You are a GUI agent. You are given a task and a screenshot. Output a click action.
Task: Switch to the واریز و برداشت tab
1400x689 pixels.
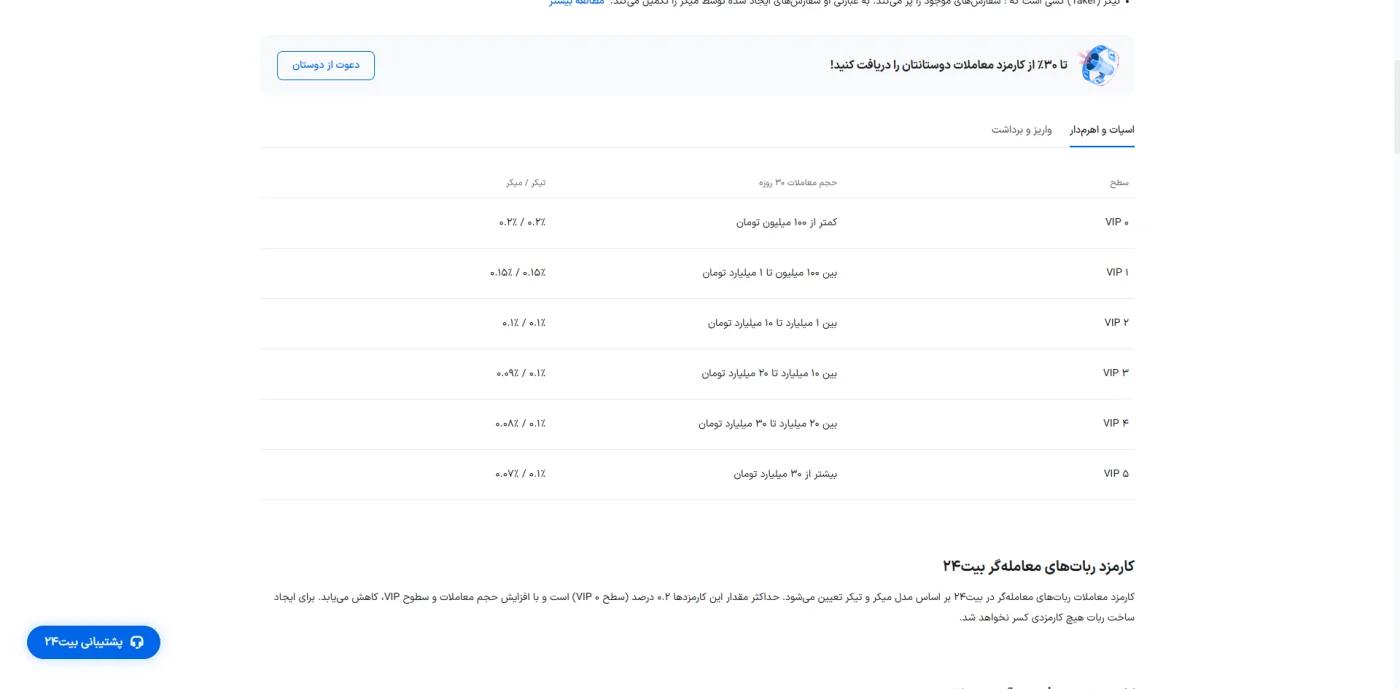[1022, 130]
